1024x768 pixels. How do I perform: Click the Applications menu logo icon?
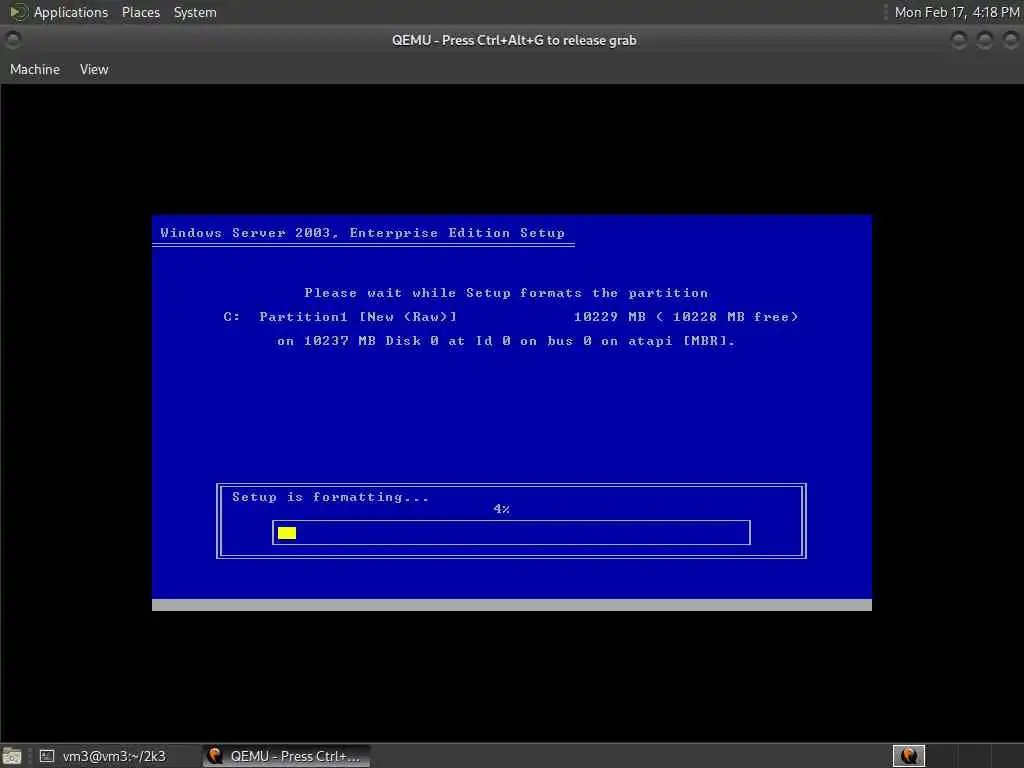(18, 12)
